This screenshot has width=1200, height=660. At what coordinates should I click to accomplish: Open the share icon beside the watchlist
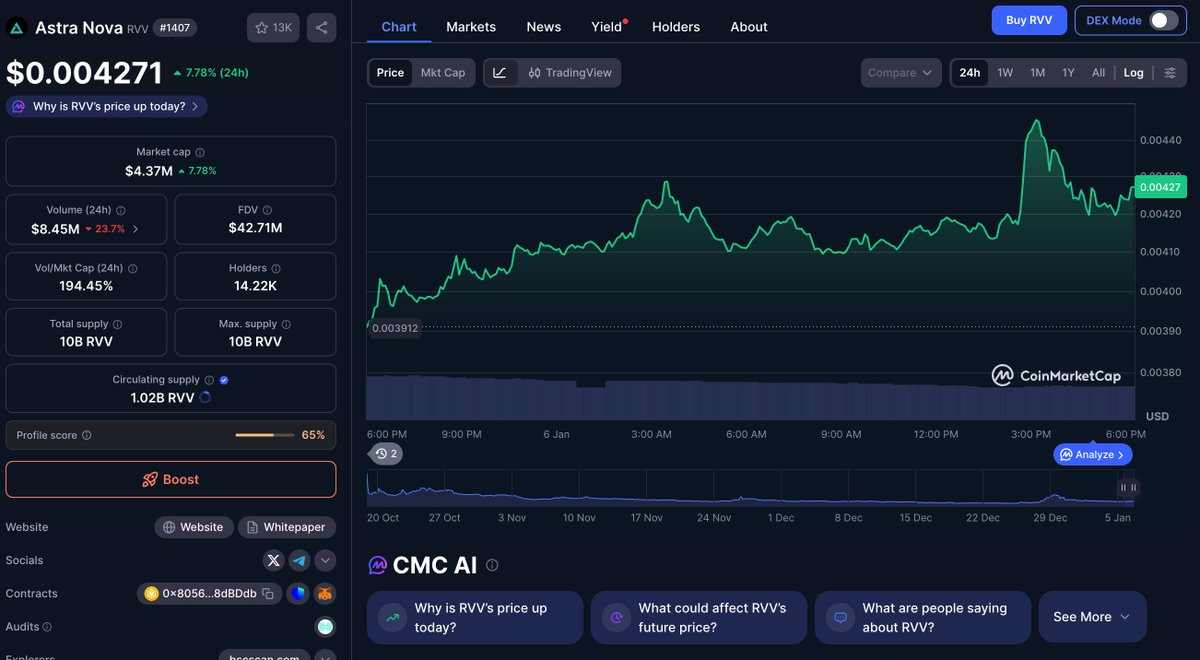[x=321, y=27]
